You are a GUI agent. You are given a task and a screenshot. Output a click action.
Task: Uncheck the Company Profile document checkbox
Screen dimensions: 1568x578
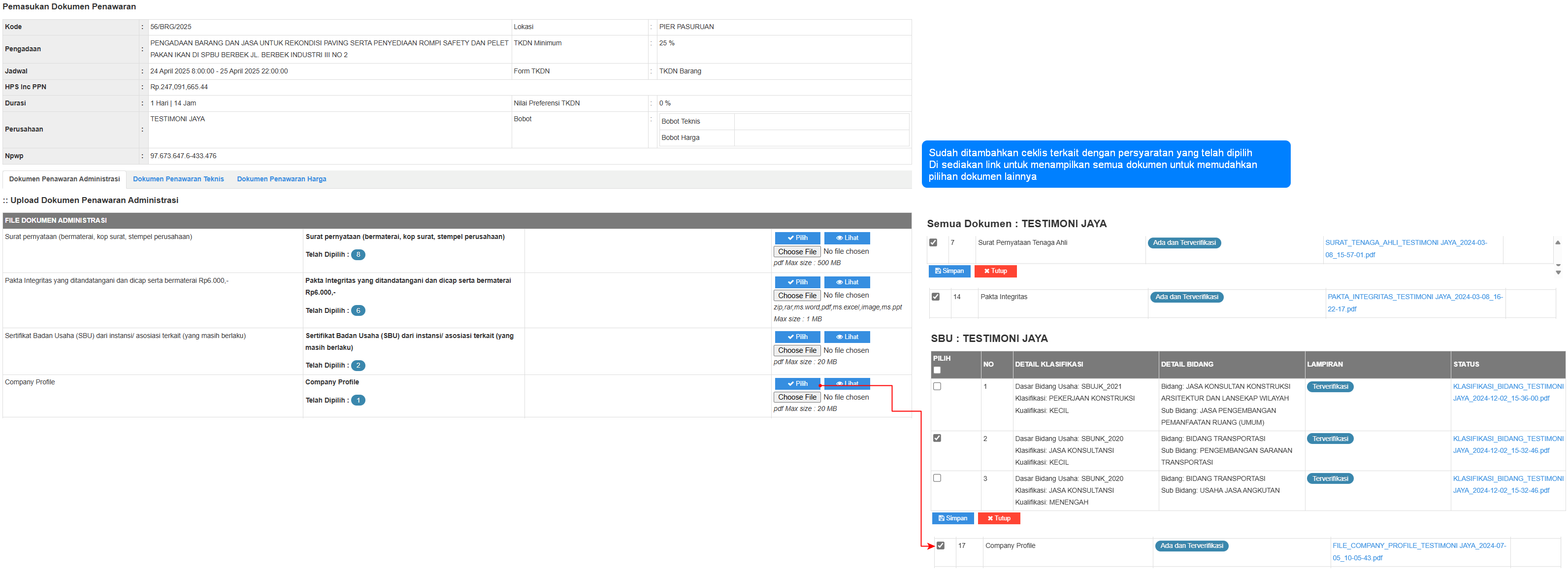(941, 545)
